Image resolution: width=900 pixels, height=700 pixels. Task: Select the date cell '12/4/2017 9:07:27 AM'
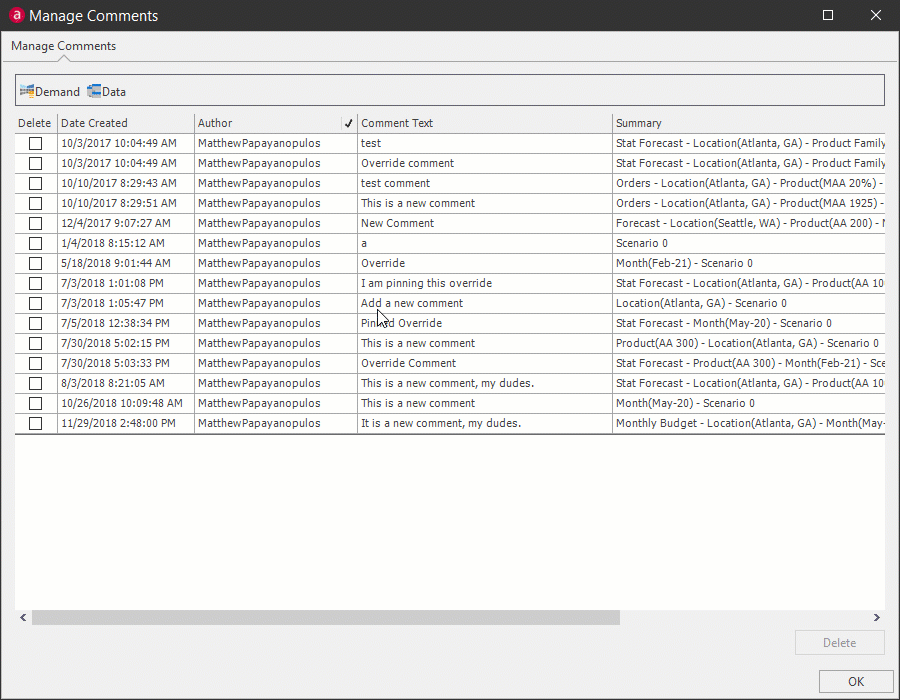[126, 223]
